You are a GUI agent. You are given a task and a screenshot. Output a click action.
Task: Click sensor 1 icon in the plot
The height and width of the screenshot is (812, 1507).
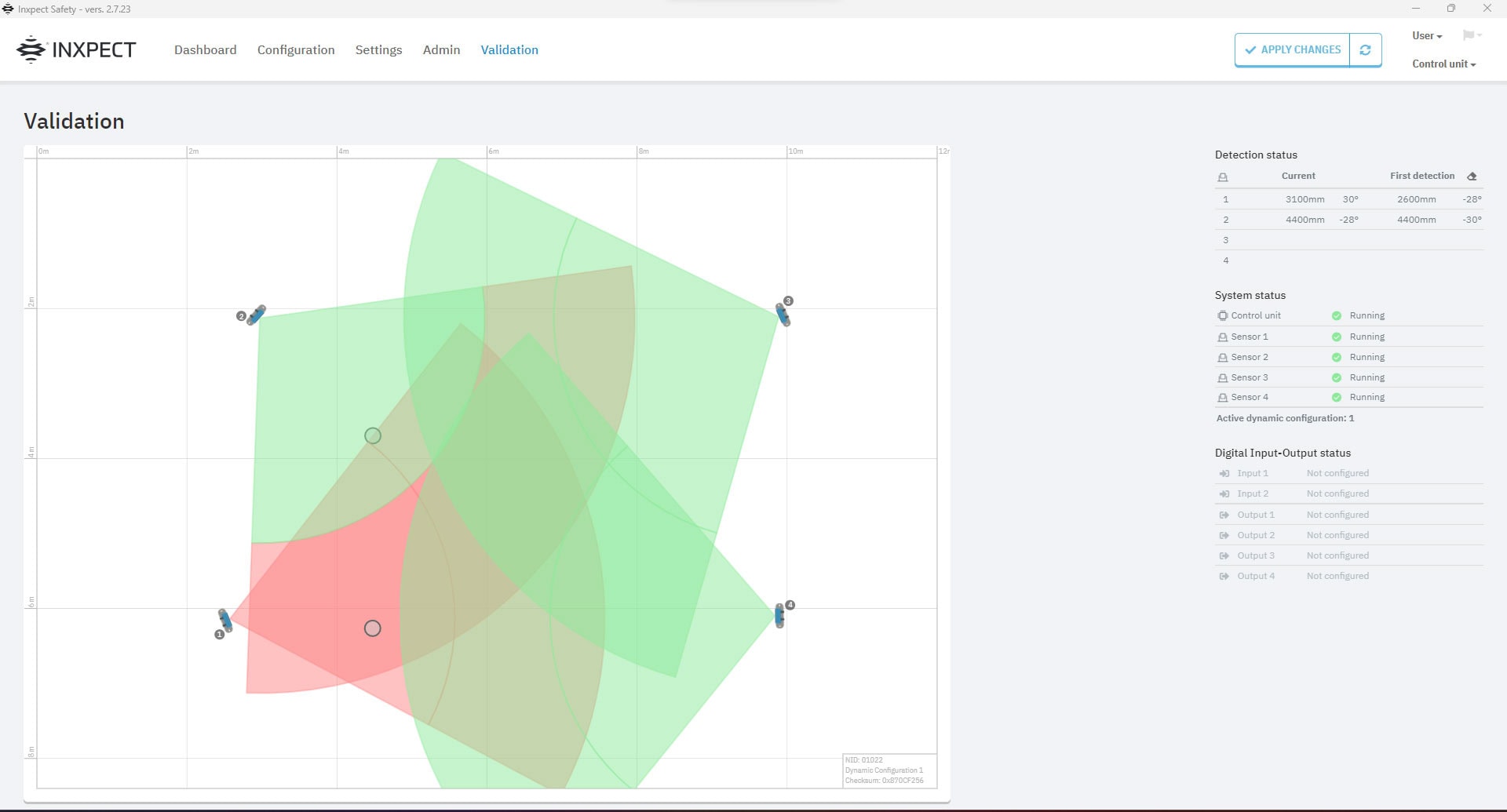(225, 620)
